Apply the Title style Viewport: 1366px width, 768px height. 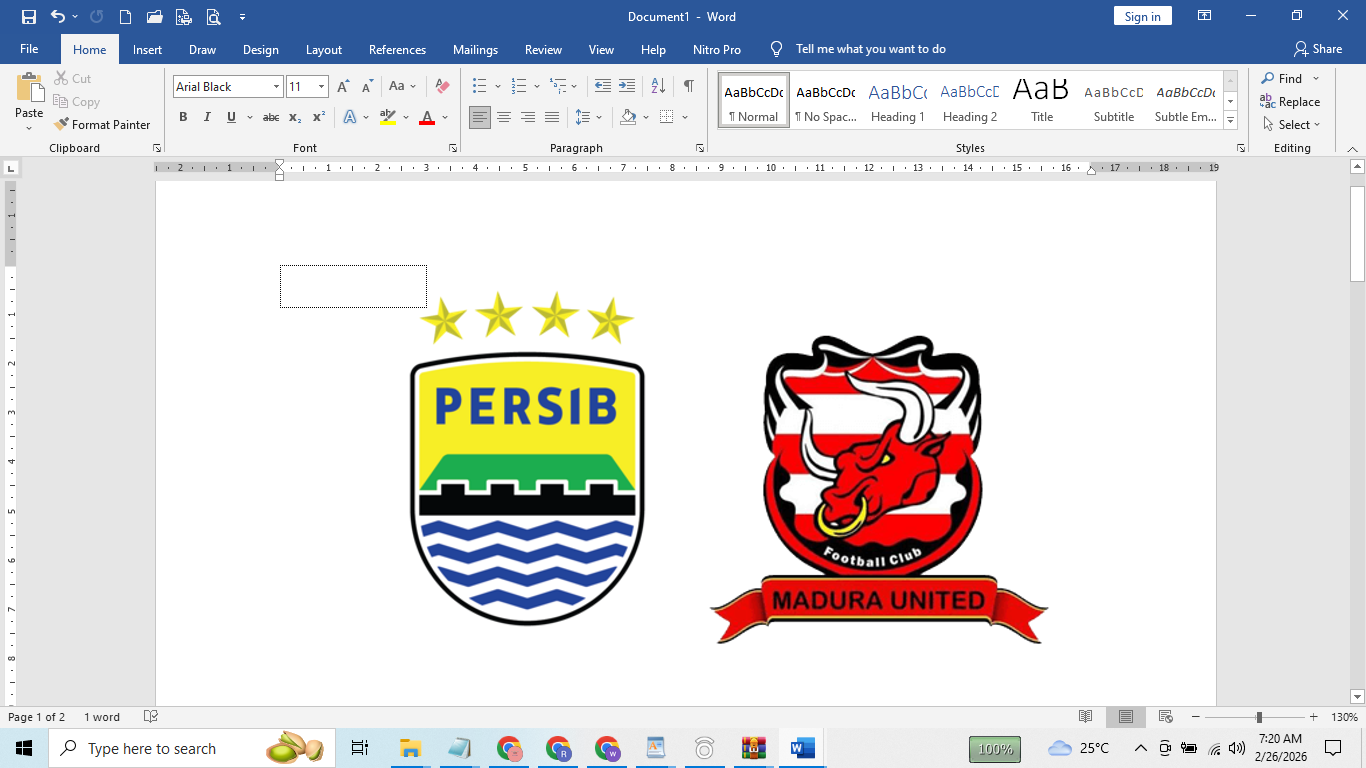(1042, 100)
